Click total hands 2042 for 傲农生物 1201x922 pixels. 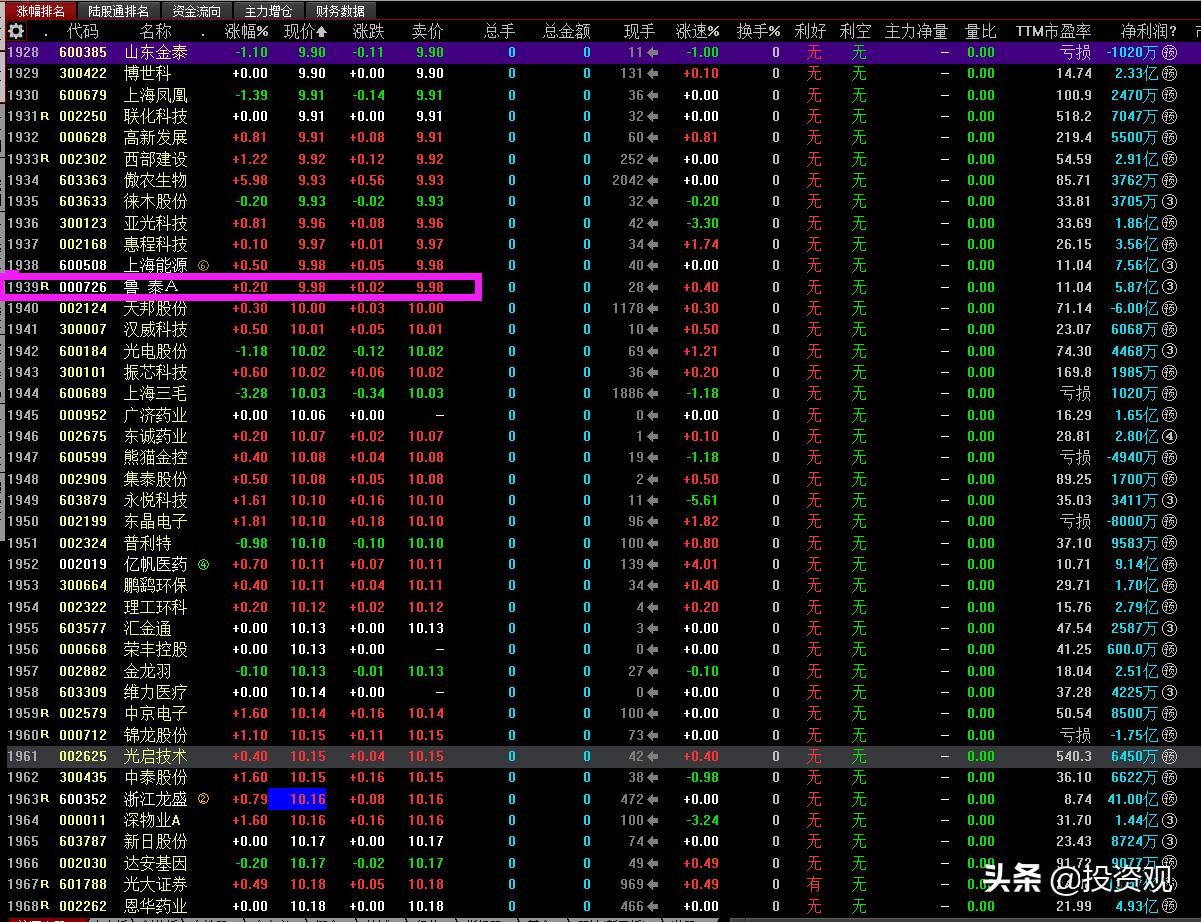pos(628,180)
